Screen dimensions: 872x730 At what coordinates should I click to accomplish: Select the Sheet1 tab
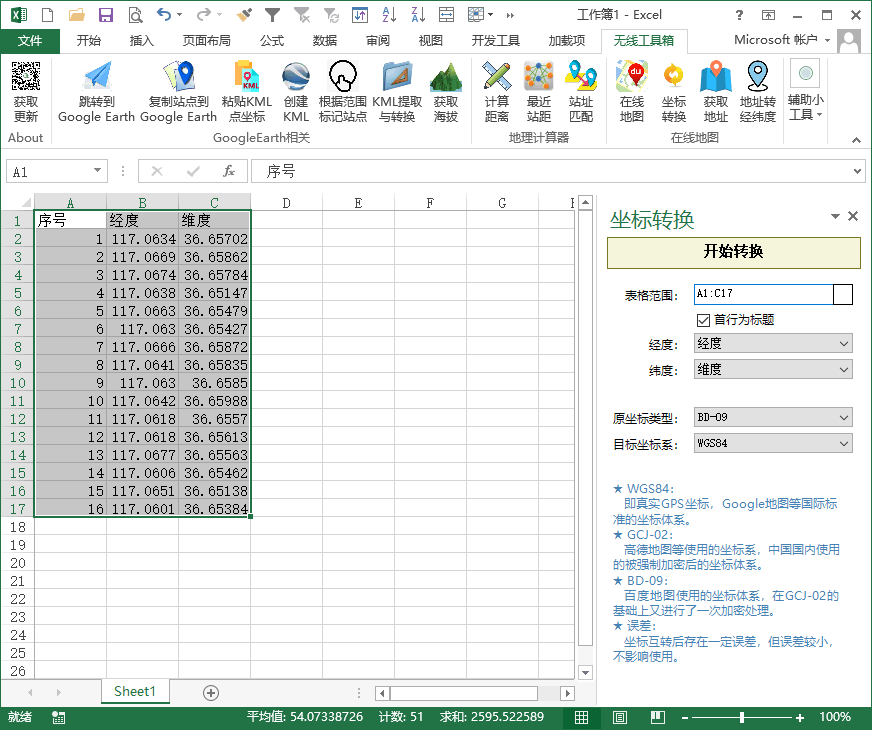pos(135,692)
